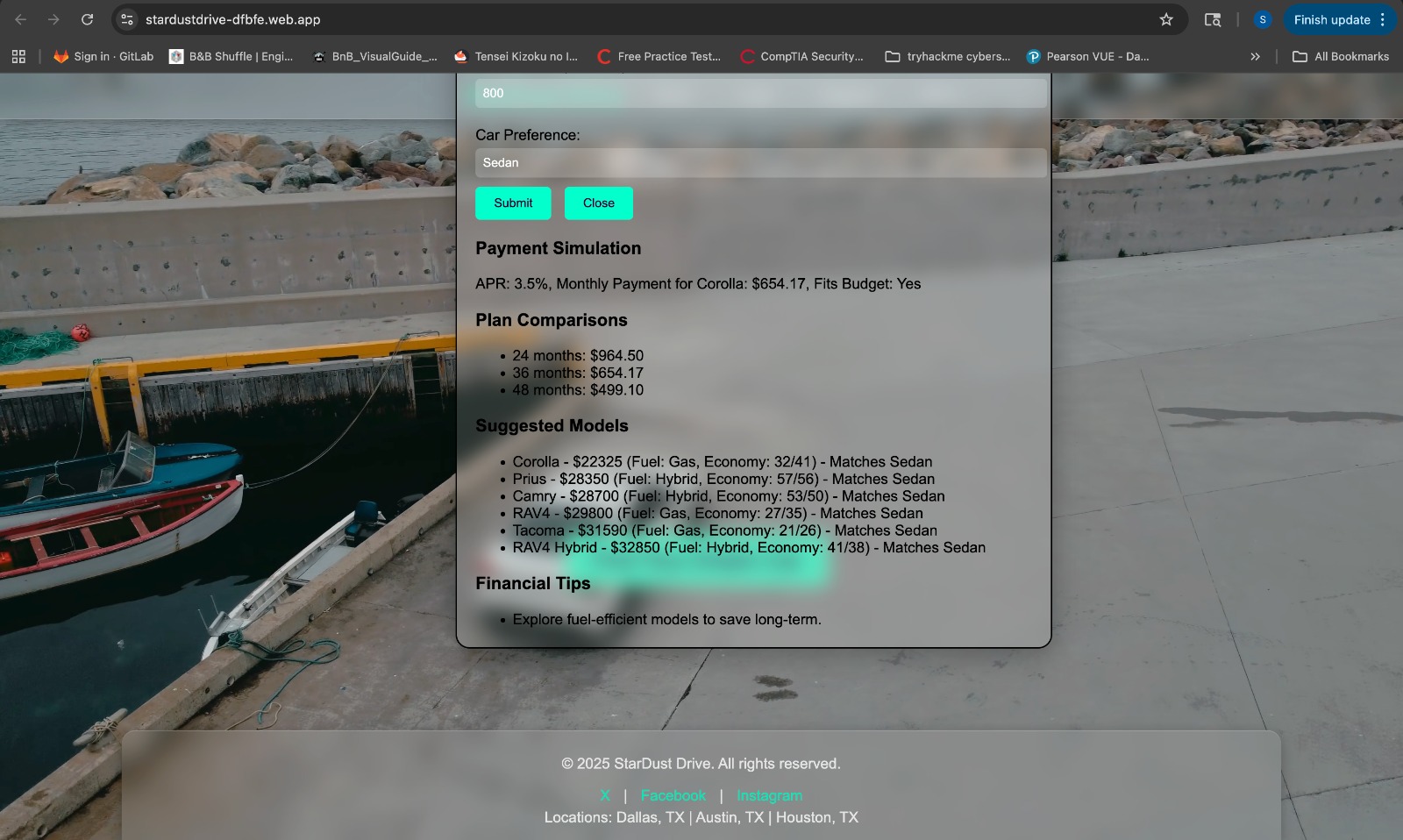Select the 'Suggested Models' heading

(552, 426)
